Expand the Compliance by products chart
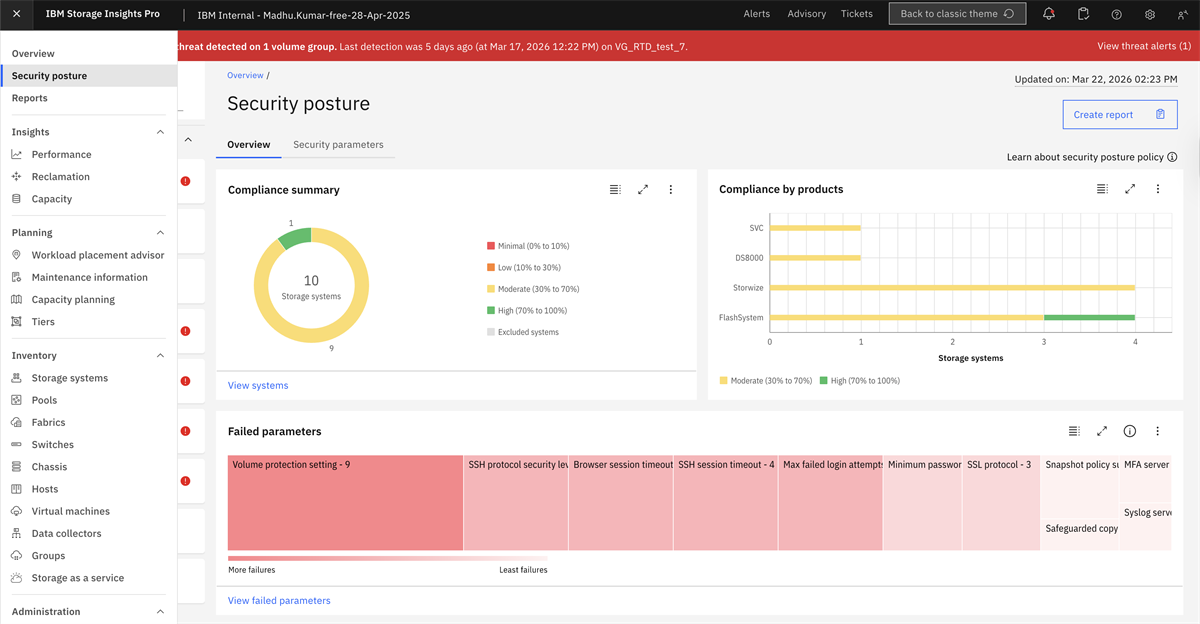This screenshot has height=624, width=1200. (x=1130, y=189)
